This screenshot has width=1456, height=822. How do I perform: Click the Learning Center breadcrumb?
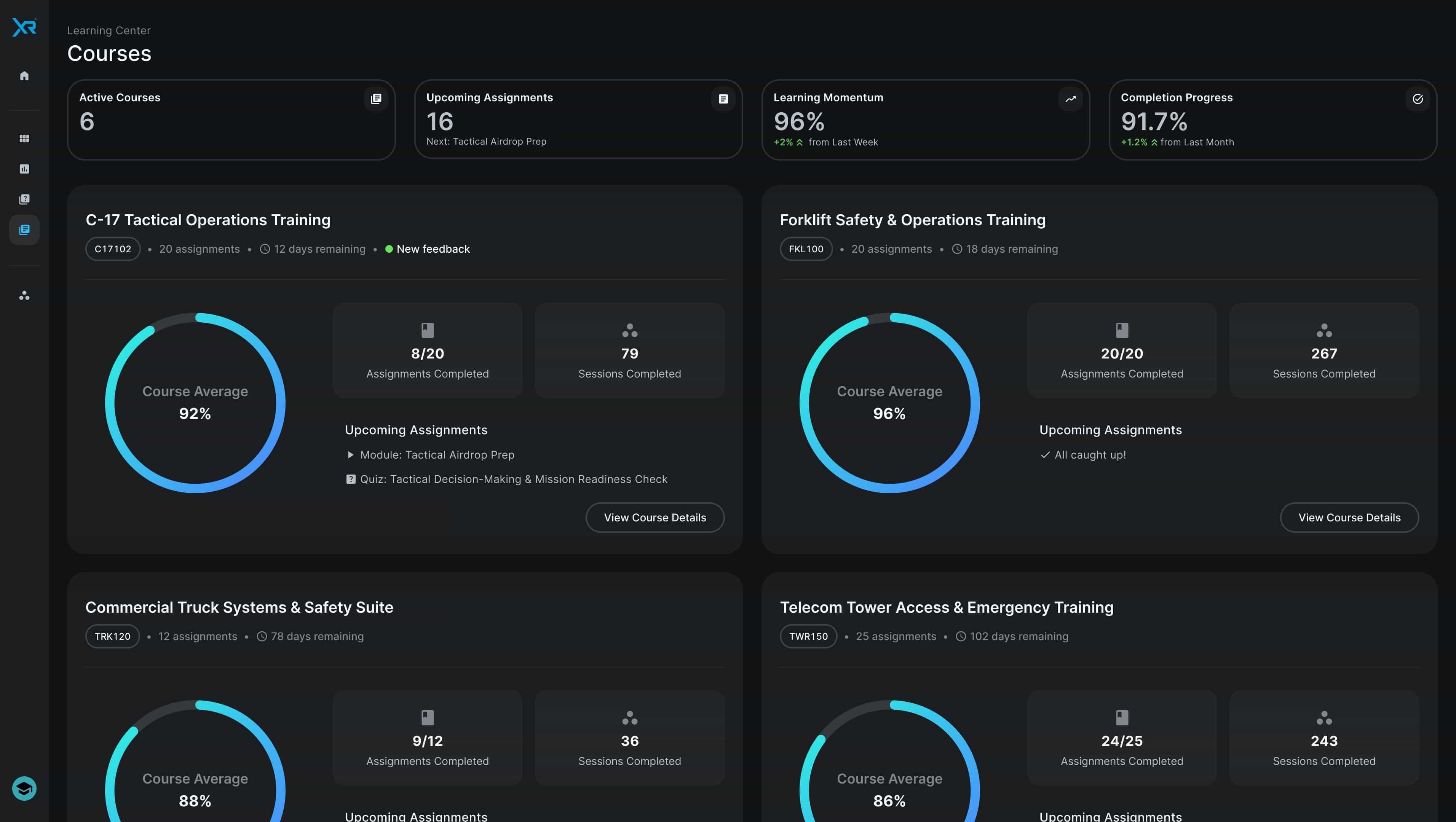point(109,30)
